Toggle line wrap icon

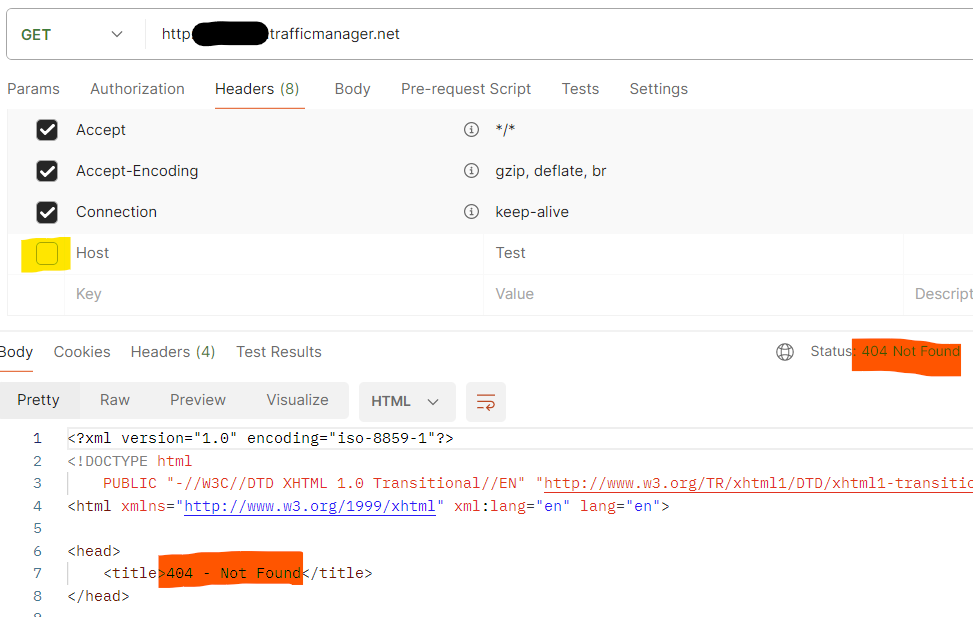[486, 402]
